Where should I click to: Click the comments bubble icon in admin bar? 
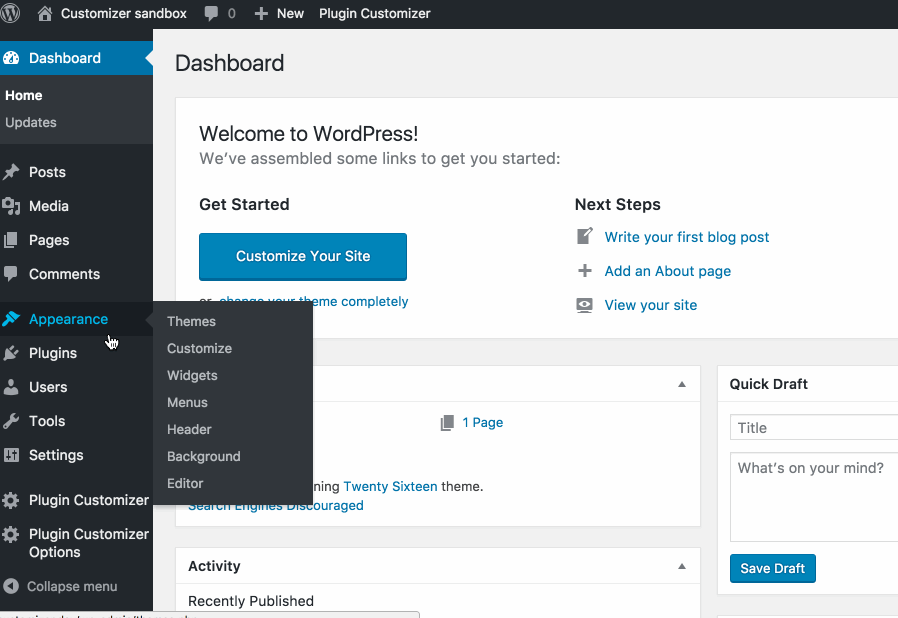coord(211,14)
